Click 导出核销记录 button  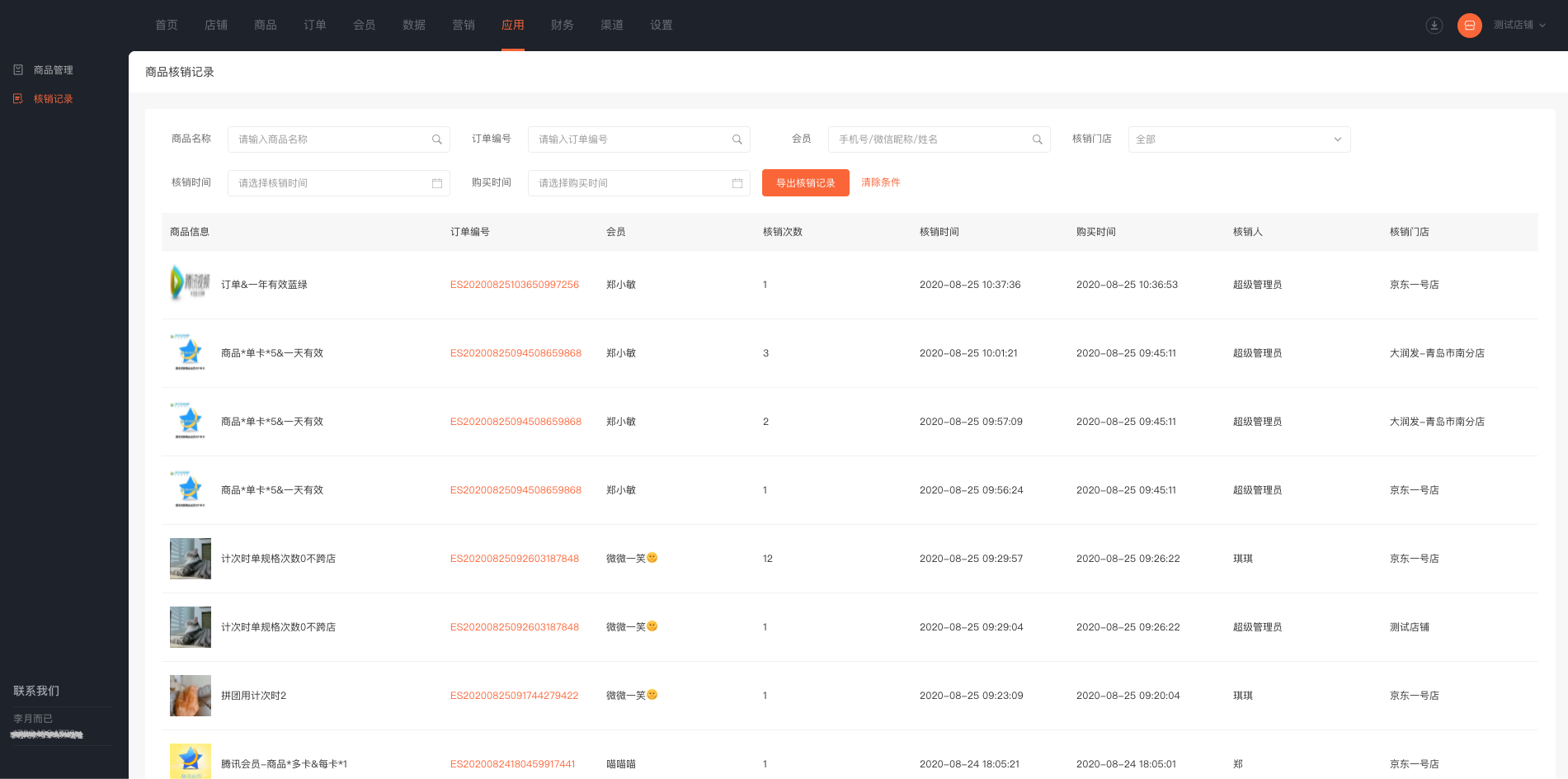(806, 183)
